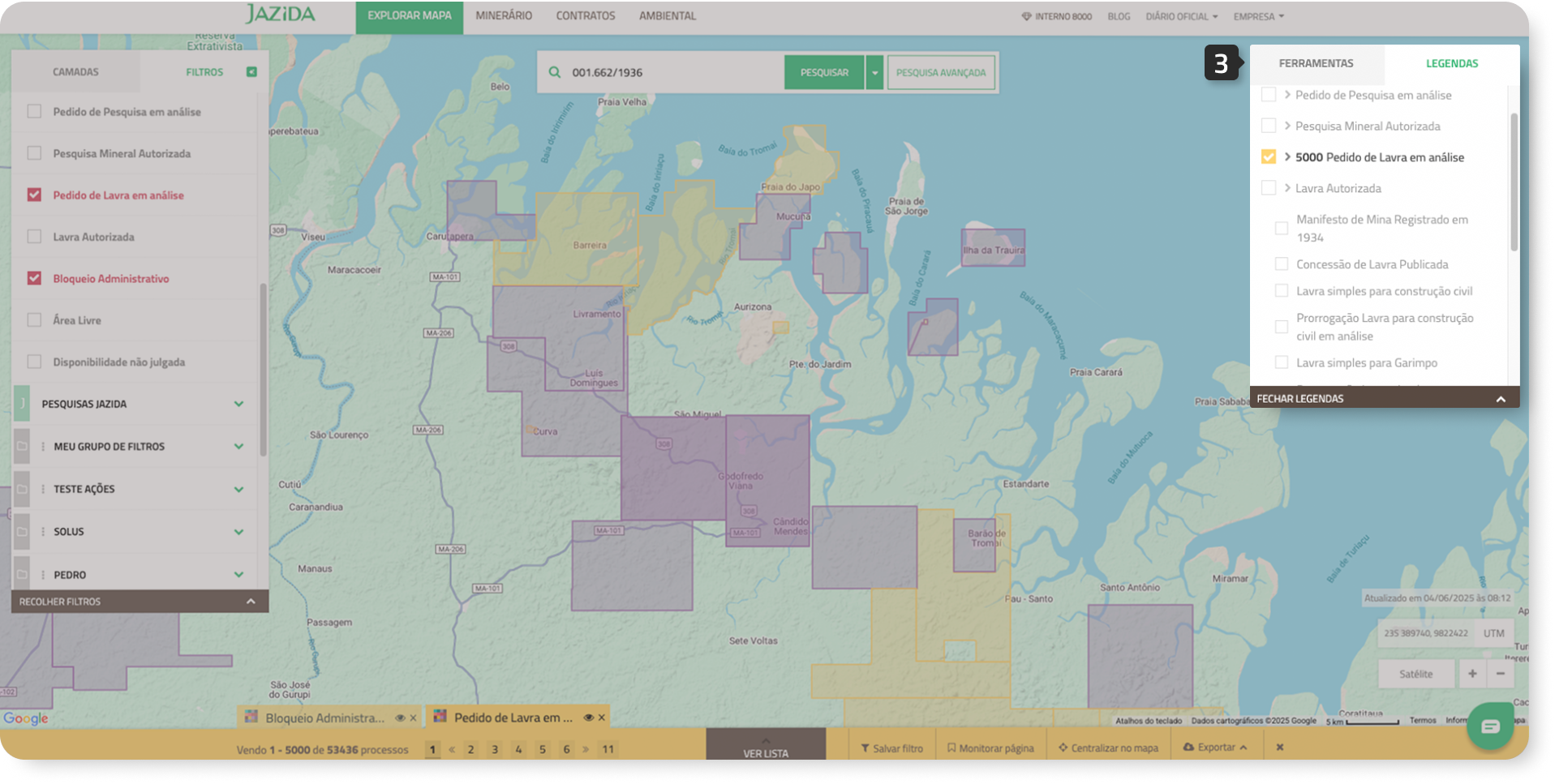Zoom out the map with minus button

coord(1501,674)
